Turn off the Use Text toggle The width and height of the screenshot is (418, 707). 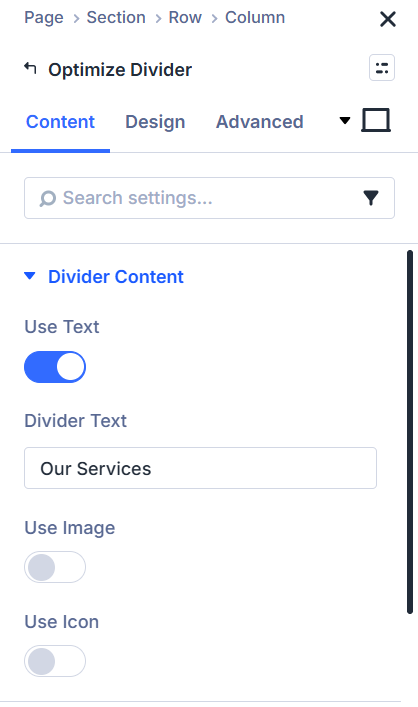(55, 367)
